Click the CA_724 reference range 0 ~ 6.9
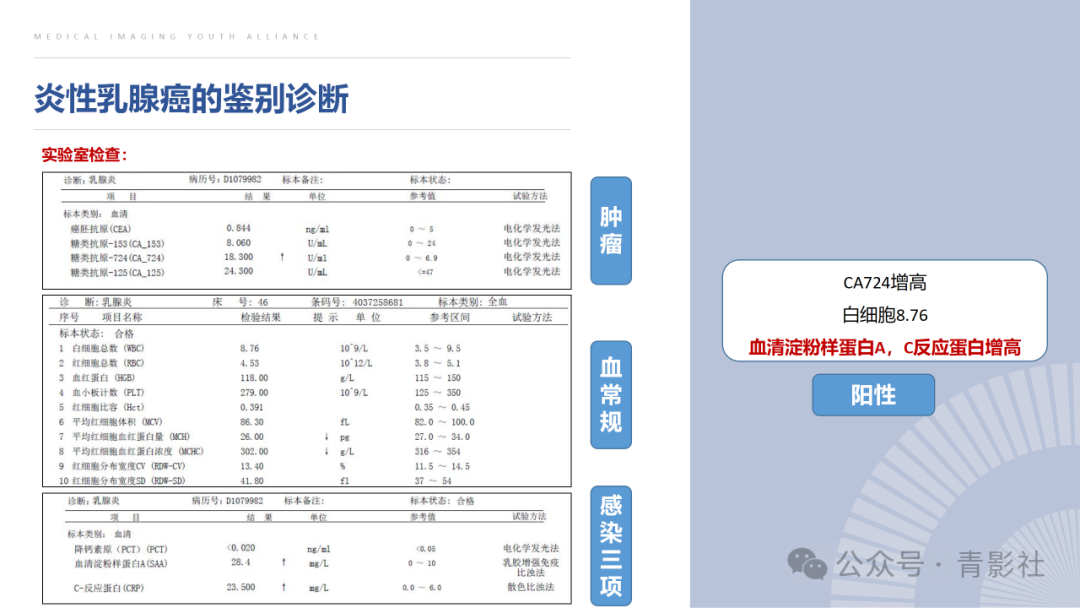1080x608 pixels. click(422, 258)
